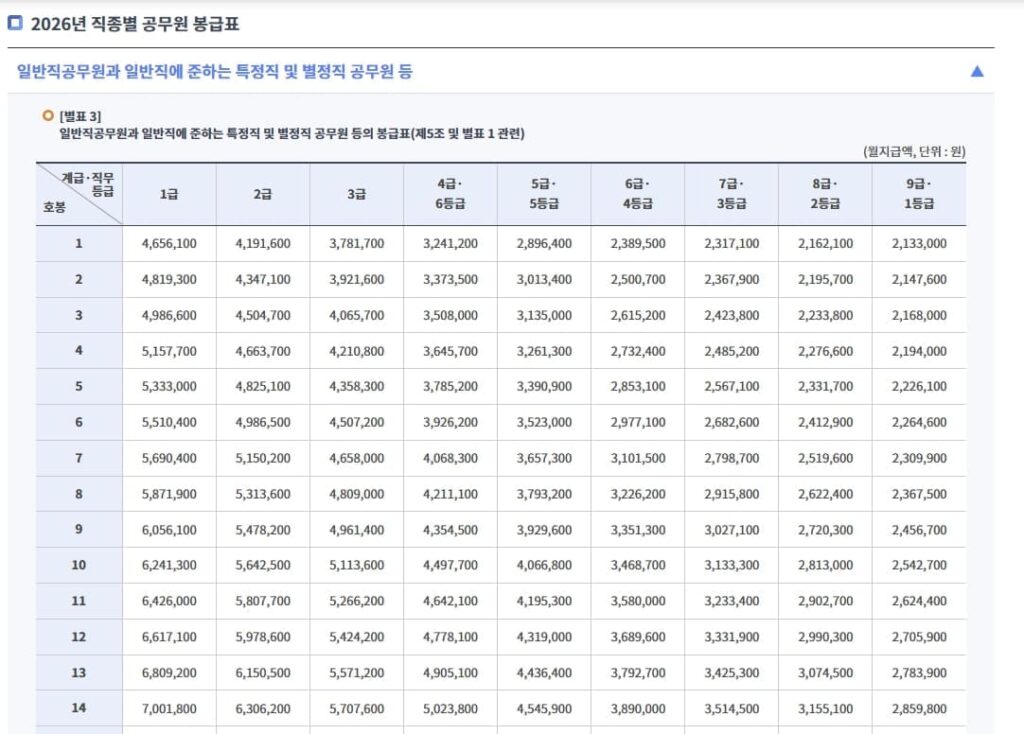Click the 4,656,100 cell for 1급 호봉 1
1024x734 pixels.
click(169, 243)
